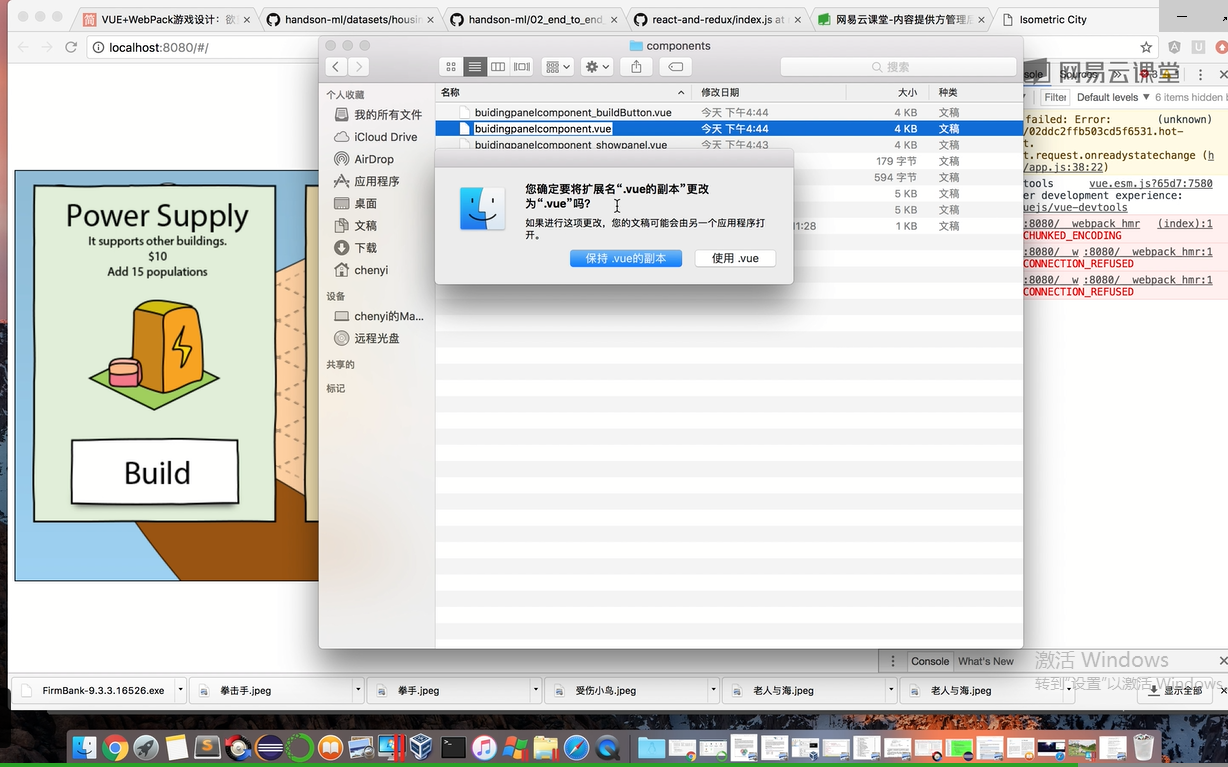
Task: Open (index):1 source link in console
Action: coord(1184,224)
